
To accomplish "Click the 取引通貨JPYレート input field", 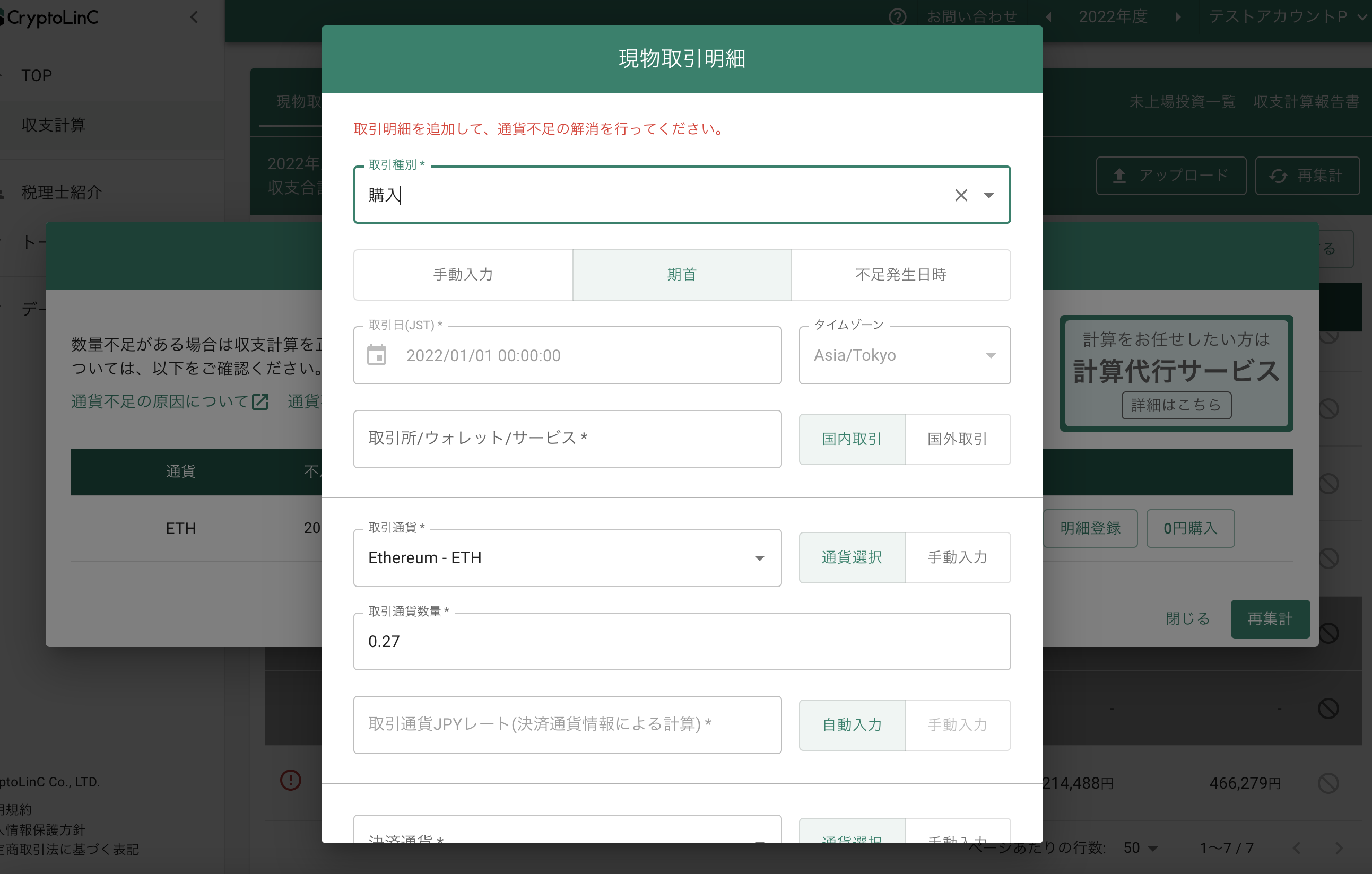I will (568, 725).
